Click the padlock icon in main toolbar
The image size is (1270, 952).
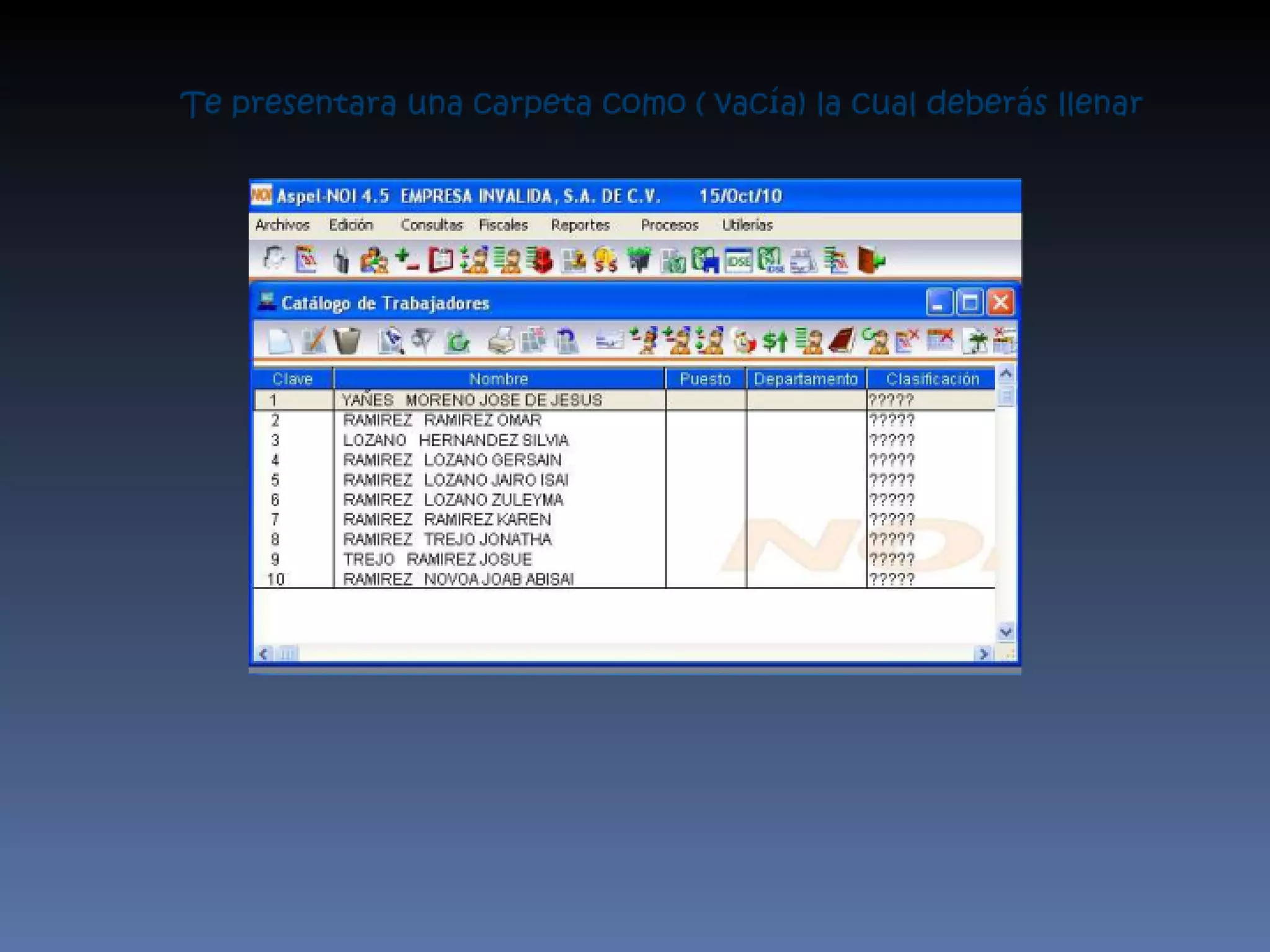click(340, 260)
